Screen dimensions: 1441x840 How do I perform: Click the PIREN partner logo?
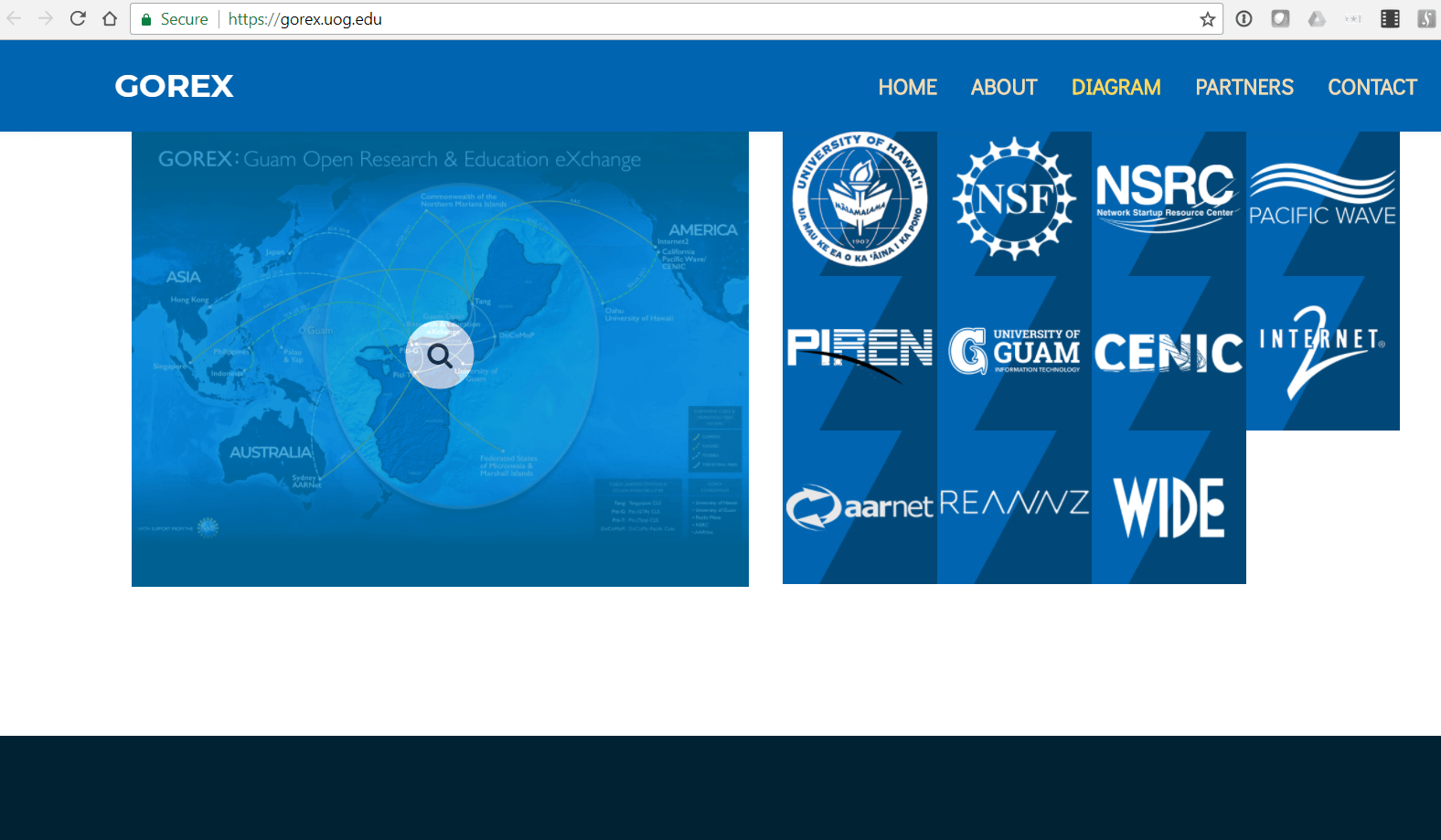pyautogui.click(x=859, y=354)
